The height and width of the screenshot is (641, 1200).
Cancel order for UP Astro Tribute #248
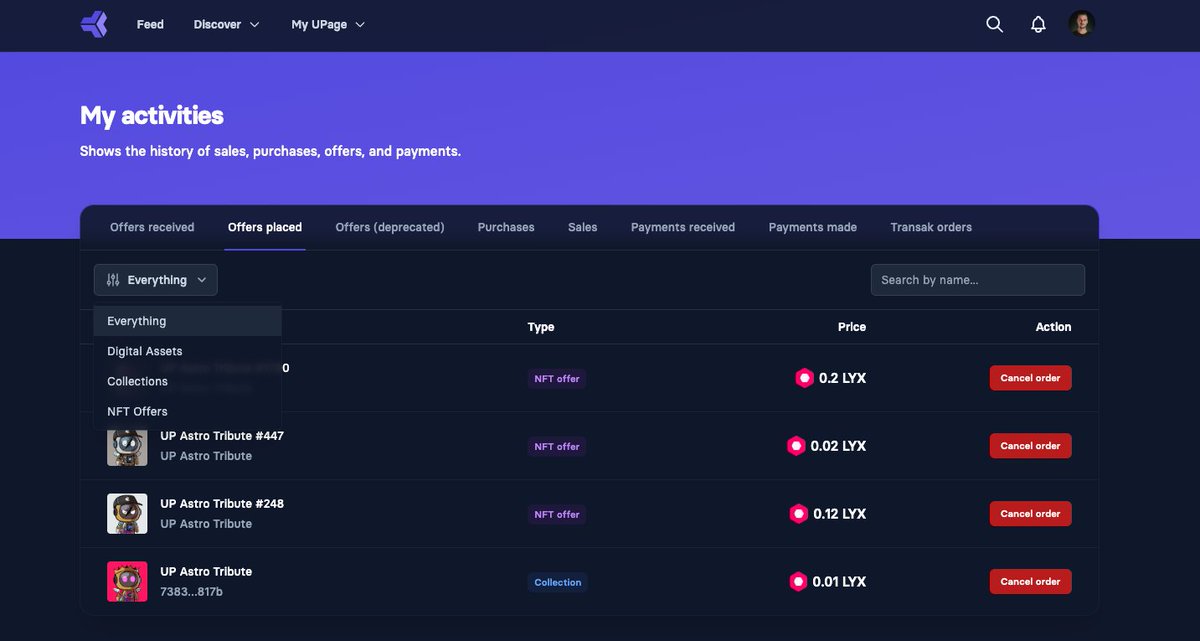pos(1031,514)
